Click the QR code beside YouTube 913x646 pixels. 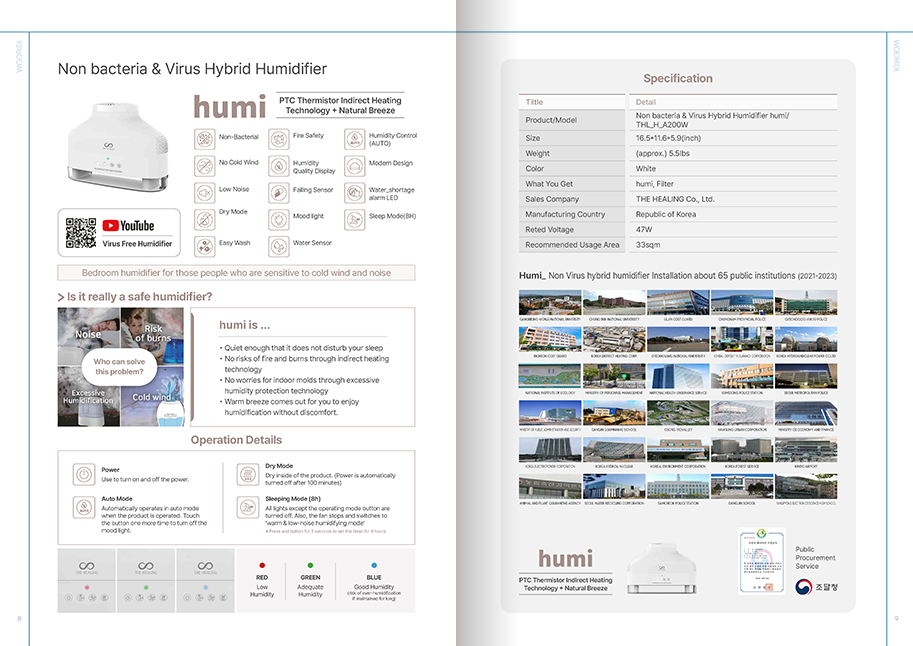point(80,233)
